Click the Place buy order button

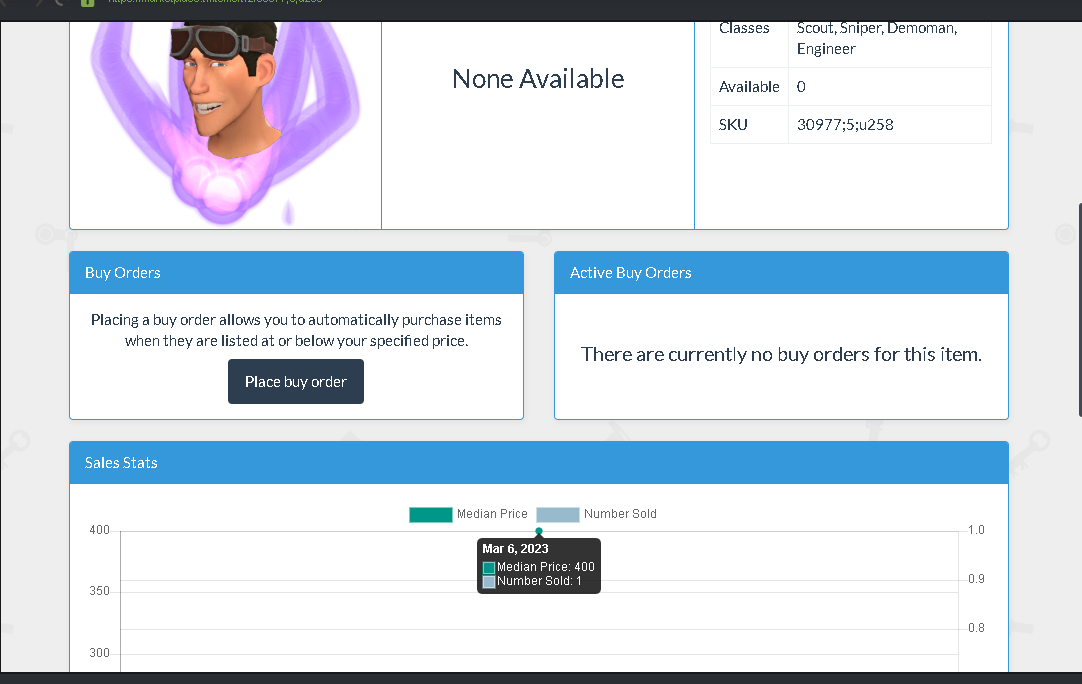point(295,382)
